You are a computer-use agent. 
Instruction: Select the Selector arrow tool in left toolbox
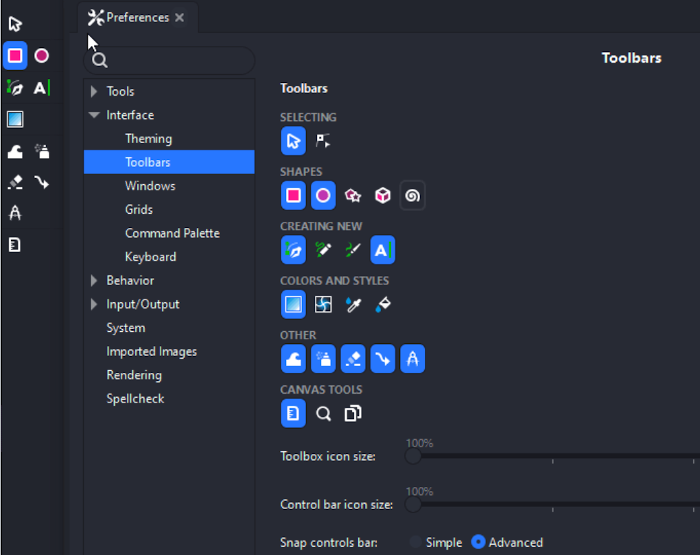coord(15,24)
